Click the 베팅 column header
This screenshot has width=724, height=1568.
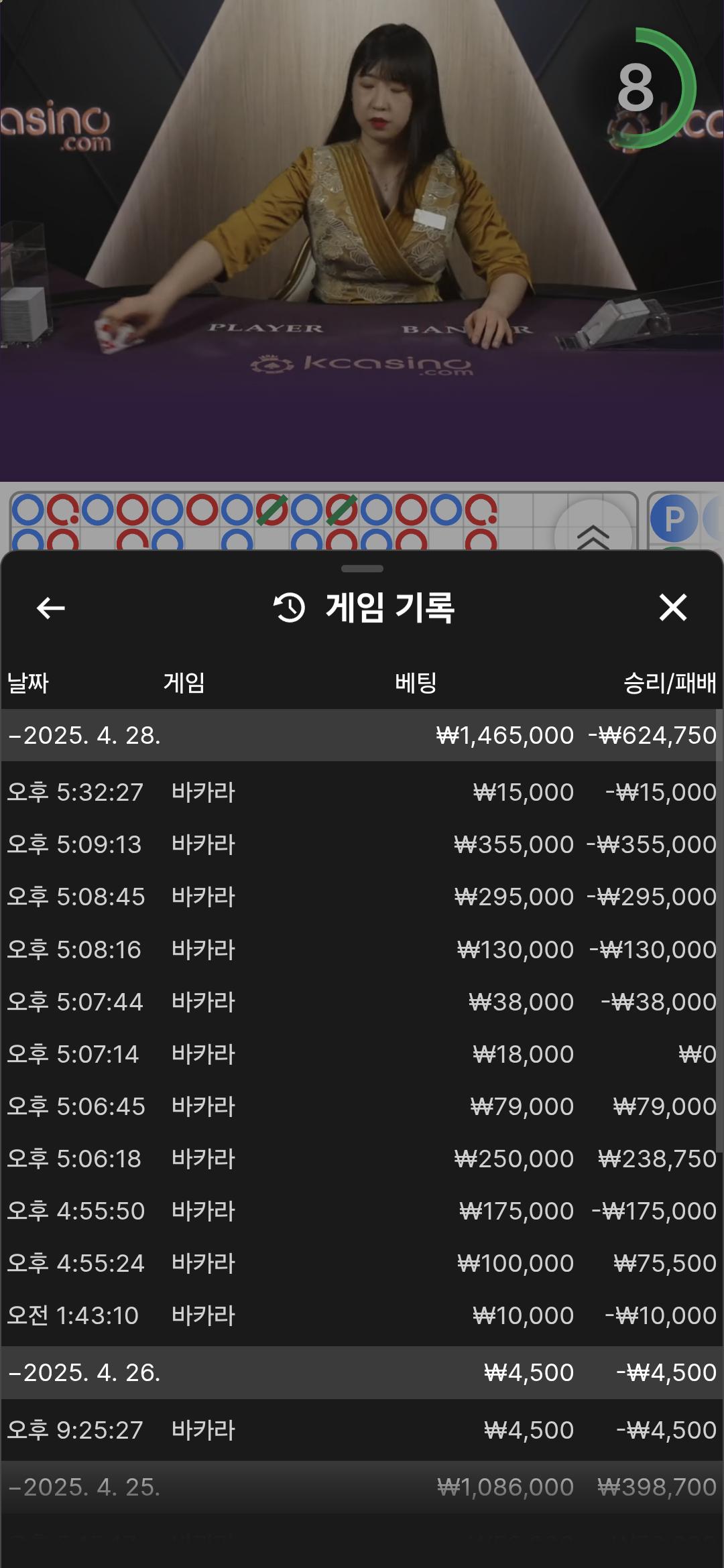pyautogui.click(x=416, y=683)
